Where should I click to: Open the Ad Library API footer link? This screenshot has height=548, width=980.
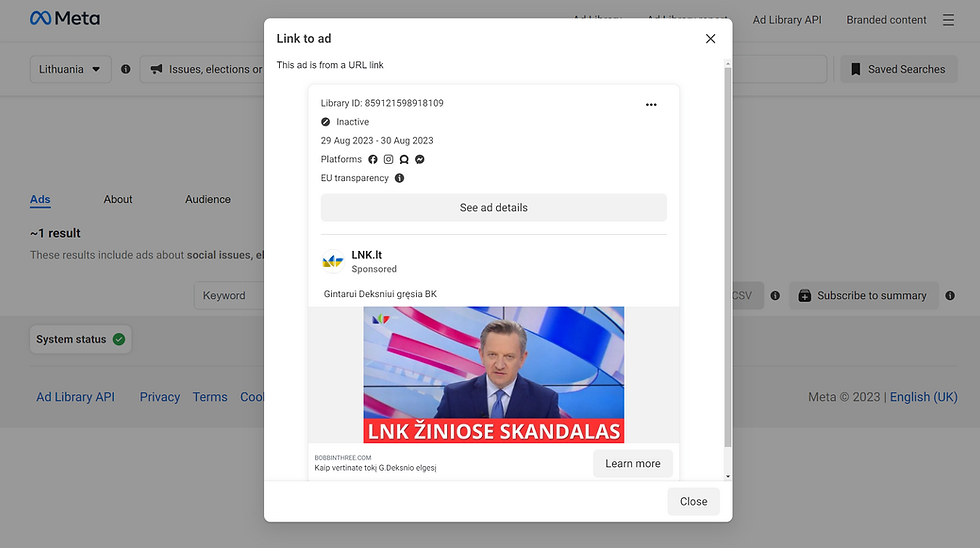tap(76, 397)
